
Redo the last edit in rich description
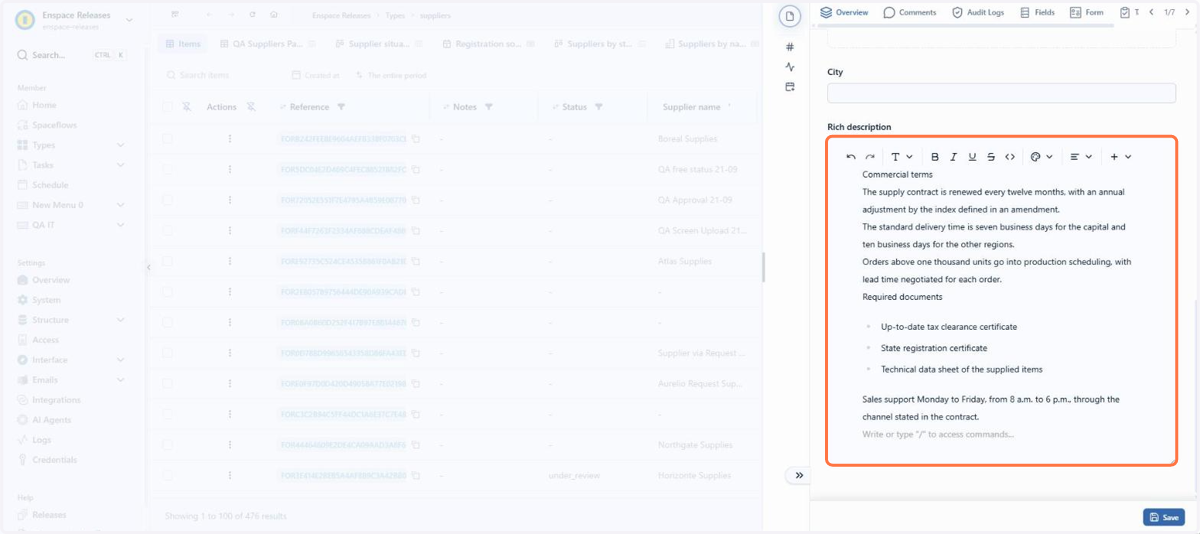point(870,157)
